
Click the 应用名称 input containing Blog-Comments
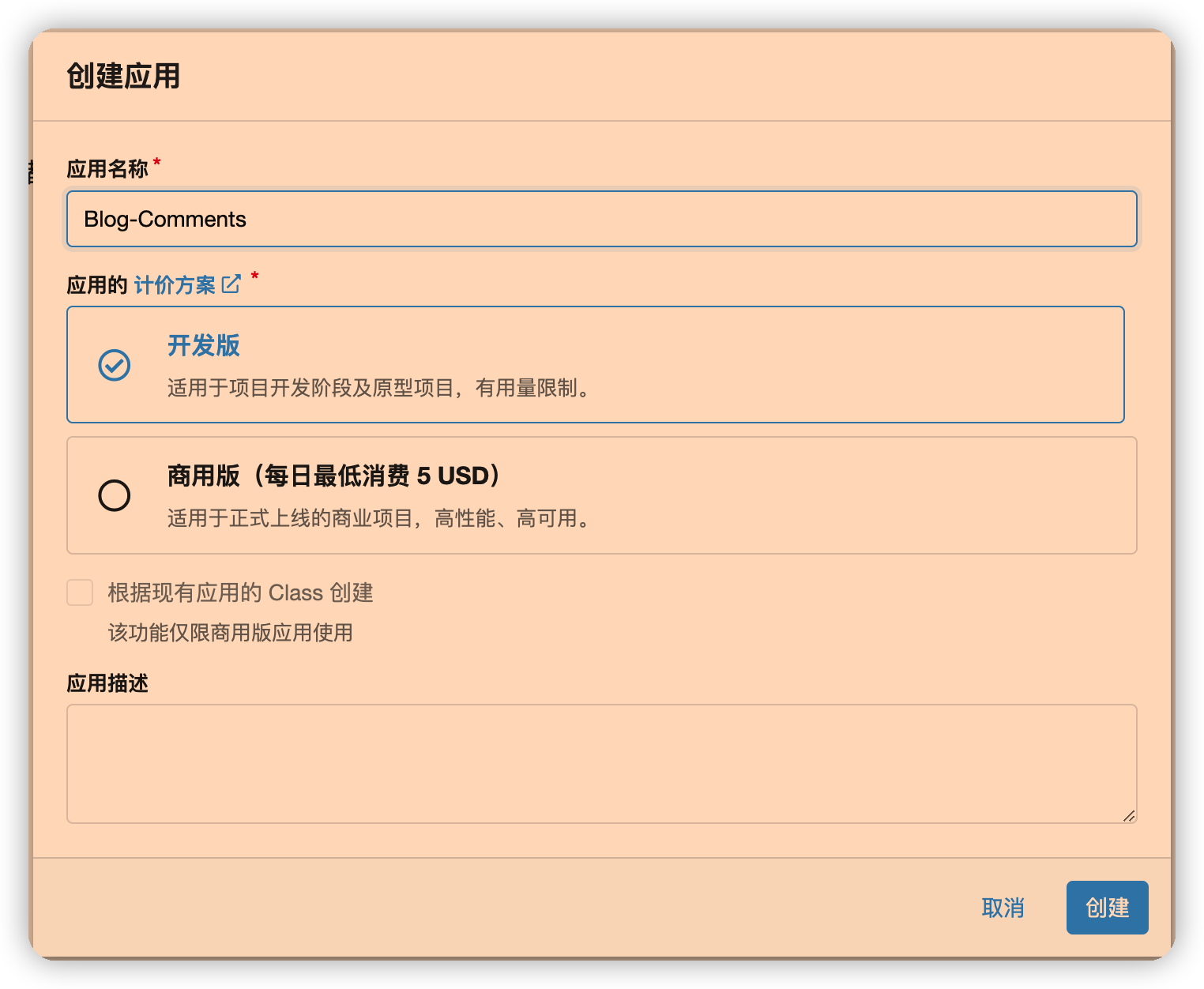coord(601,219)
